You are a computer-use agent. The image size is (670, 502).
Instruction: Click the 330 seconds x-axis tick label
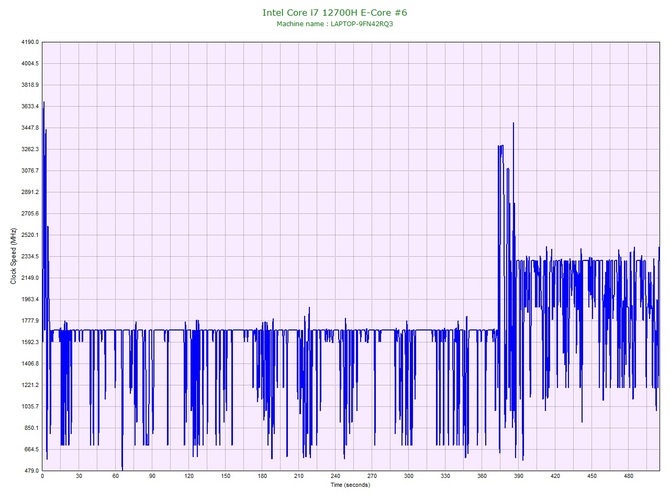pyautogui.click(x=446, y=476)
